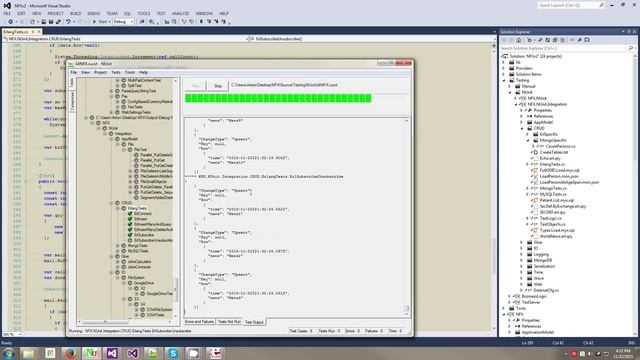640x360 pixels.
Task: Switch to Tests Not Run tab
Action: click(x=229, y=322)
